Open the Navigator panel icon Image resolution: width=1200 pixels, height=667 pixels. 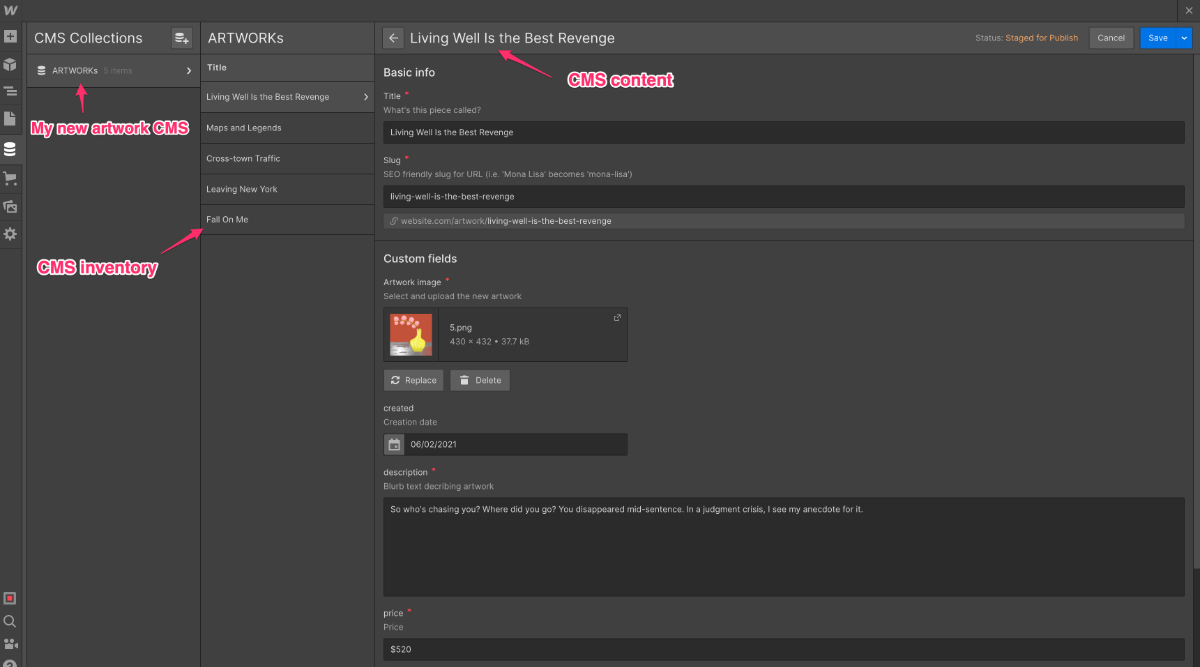tap(10, 92)
